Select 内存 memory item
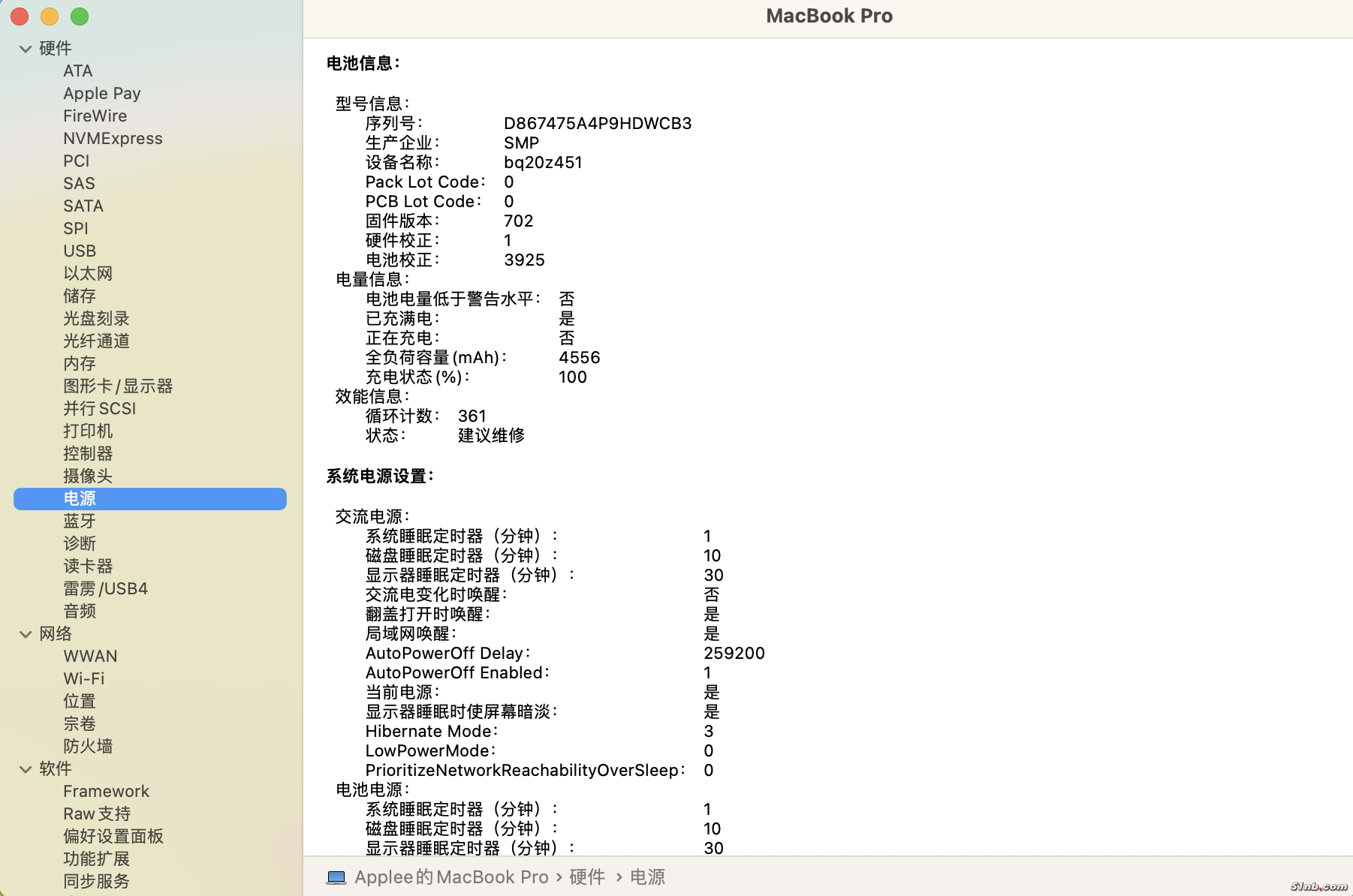Screen dimensions: 1353x896 pyautogui.click(x=80, y=363)
